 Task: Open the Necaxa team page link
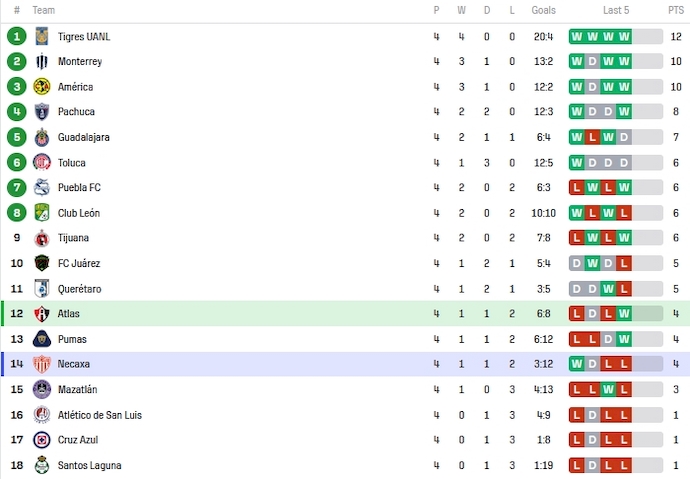point(74,364)
